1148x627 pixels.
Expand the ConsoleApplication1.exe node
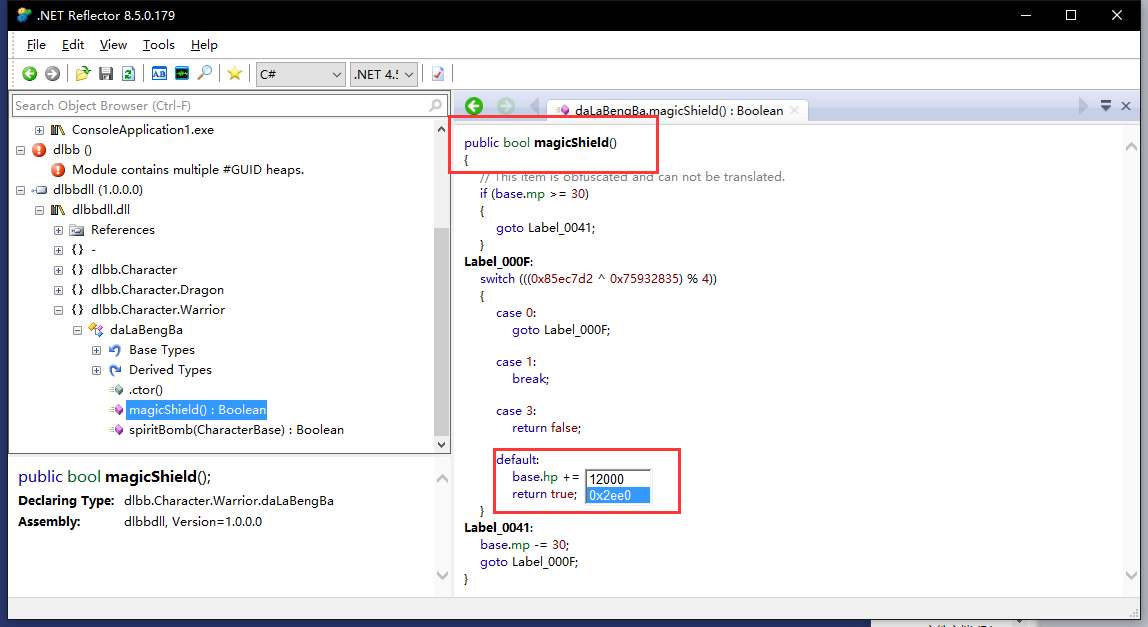(40, 130)
